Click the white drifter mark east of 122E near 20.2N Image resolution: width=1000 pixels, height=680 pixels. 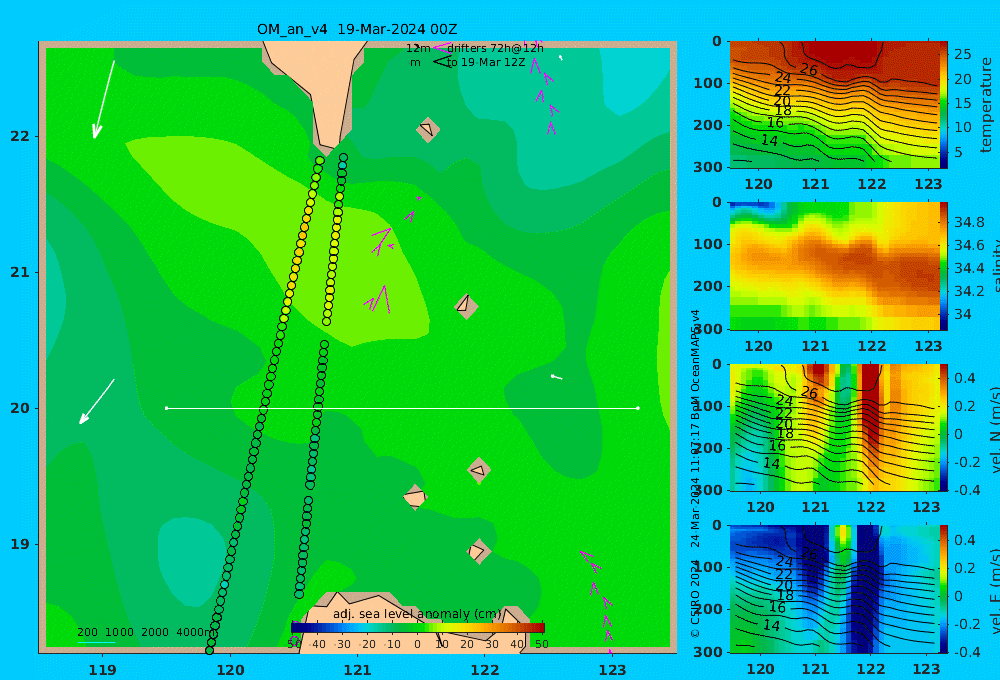[556, 377]
